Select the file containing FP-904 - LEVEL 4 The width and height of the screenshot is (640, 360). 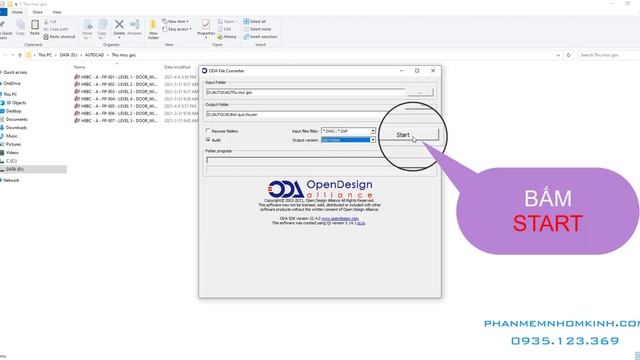click(116, 99)
